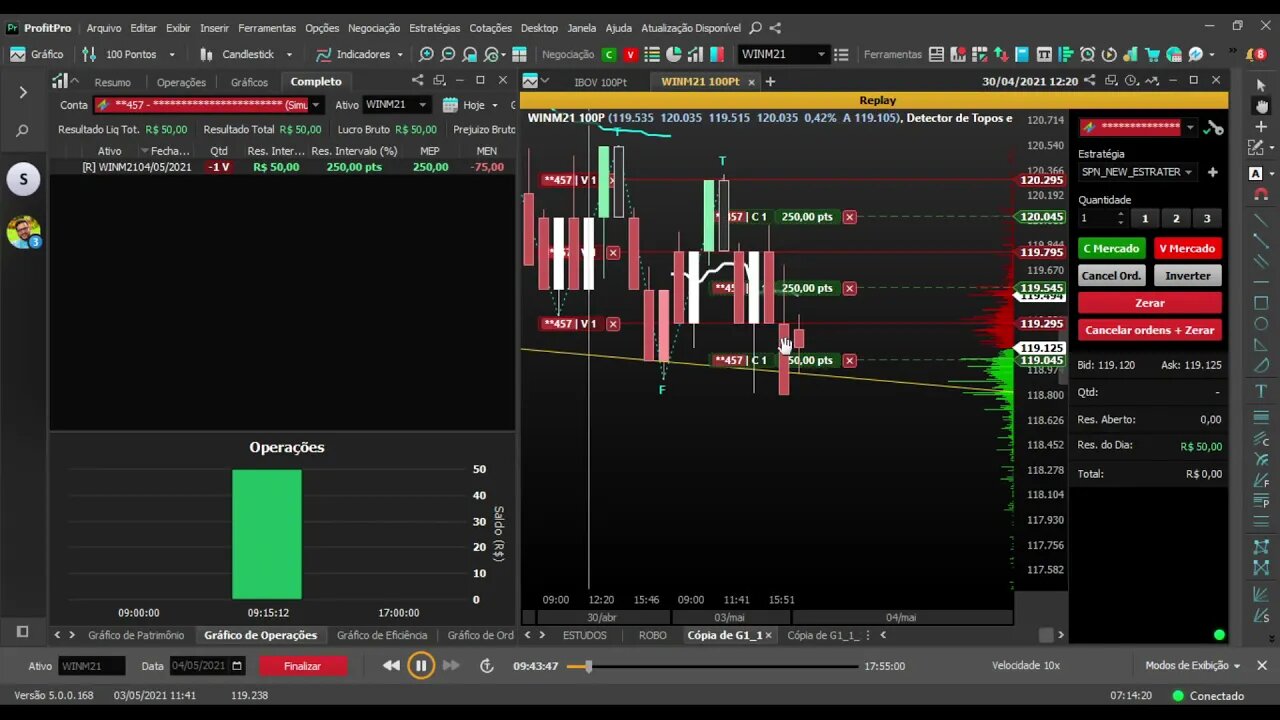Remove the 119.545 order with 250,00 pts
The height and width of the screenshot is (720, 1280).
tap(849, 288)
